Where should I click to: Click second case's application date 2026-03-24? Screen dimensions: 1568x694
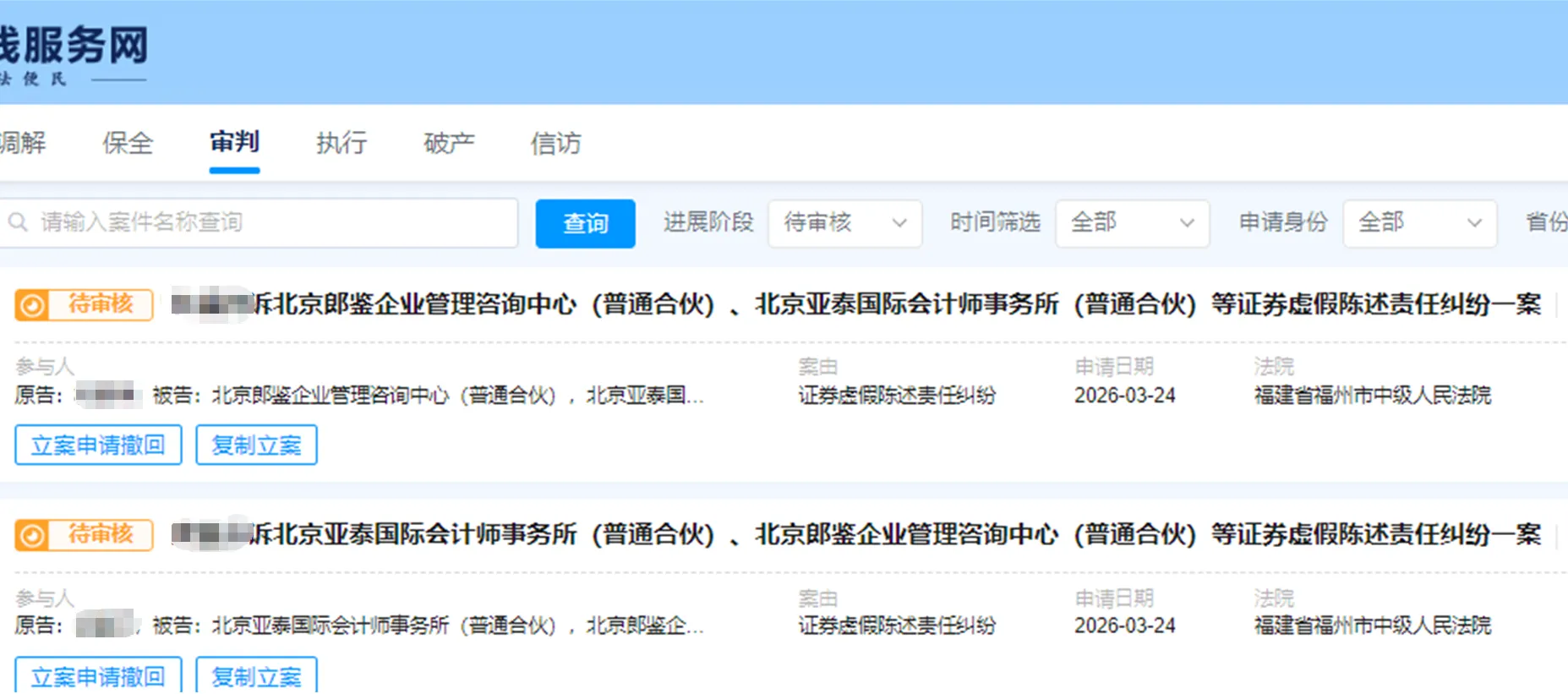pyautogui.click(x=1125, y=626)
